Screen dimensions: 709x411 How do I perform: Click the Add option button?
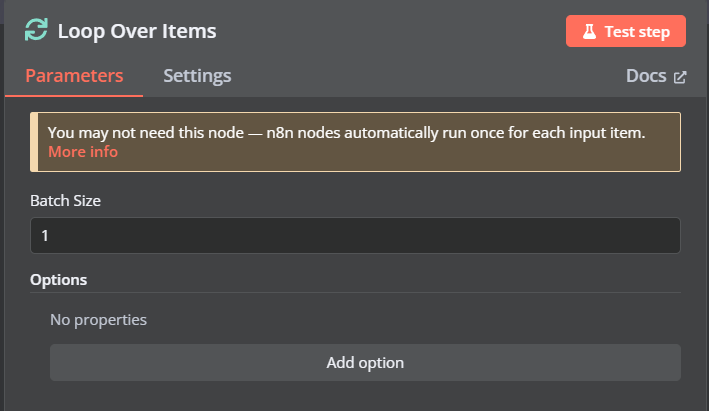(365, 363)
